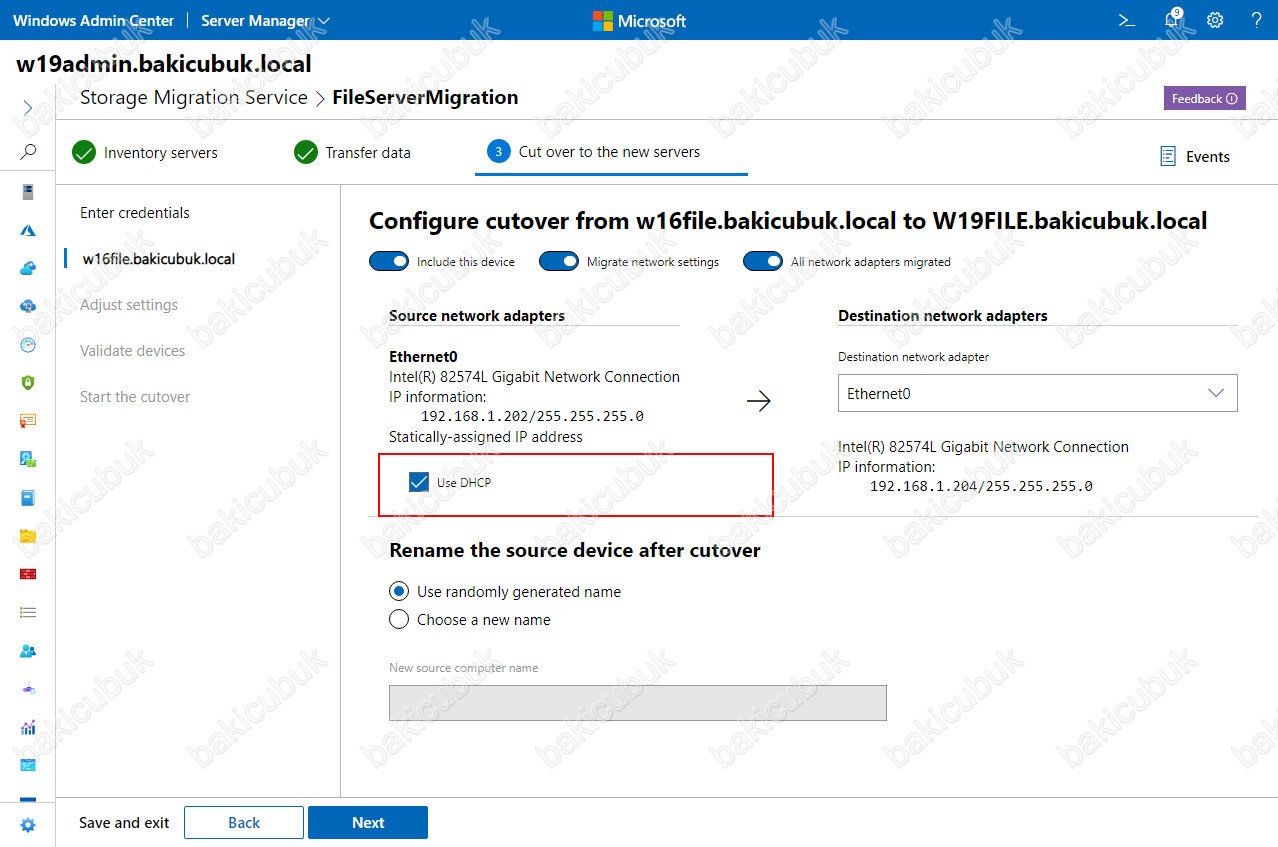Click the New source computer name field

(638, 702)
